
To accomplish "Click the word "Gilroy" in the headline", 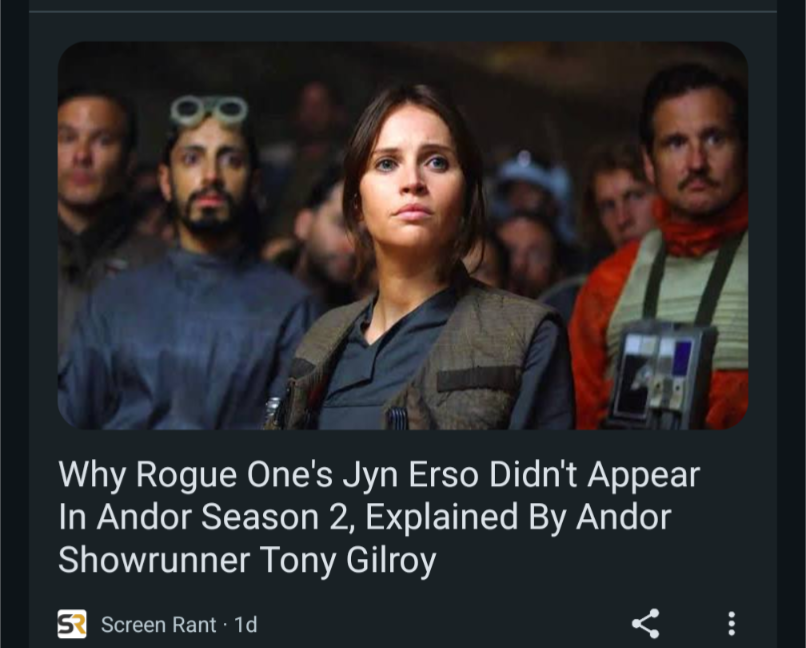I will [x=391, y=560].
